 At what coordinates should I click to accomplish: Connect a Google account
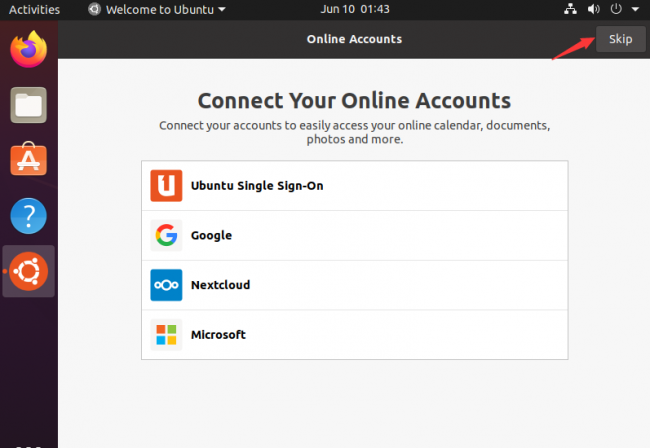pos(355,235)
